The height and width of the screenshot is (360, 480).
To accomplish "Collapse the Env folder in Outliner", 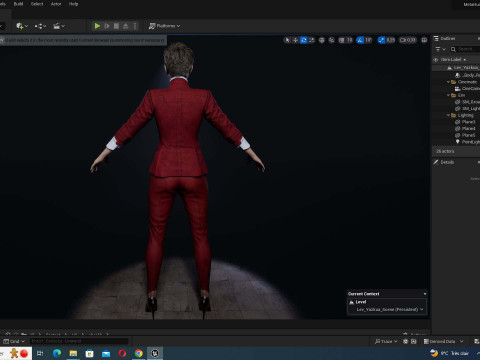I will [448, 95].
